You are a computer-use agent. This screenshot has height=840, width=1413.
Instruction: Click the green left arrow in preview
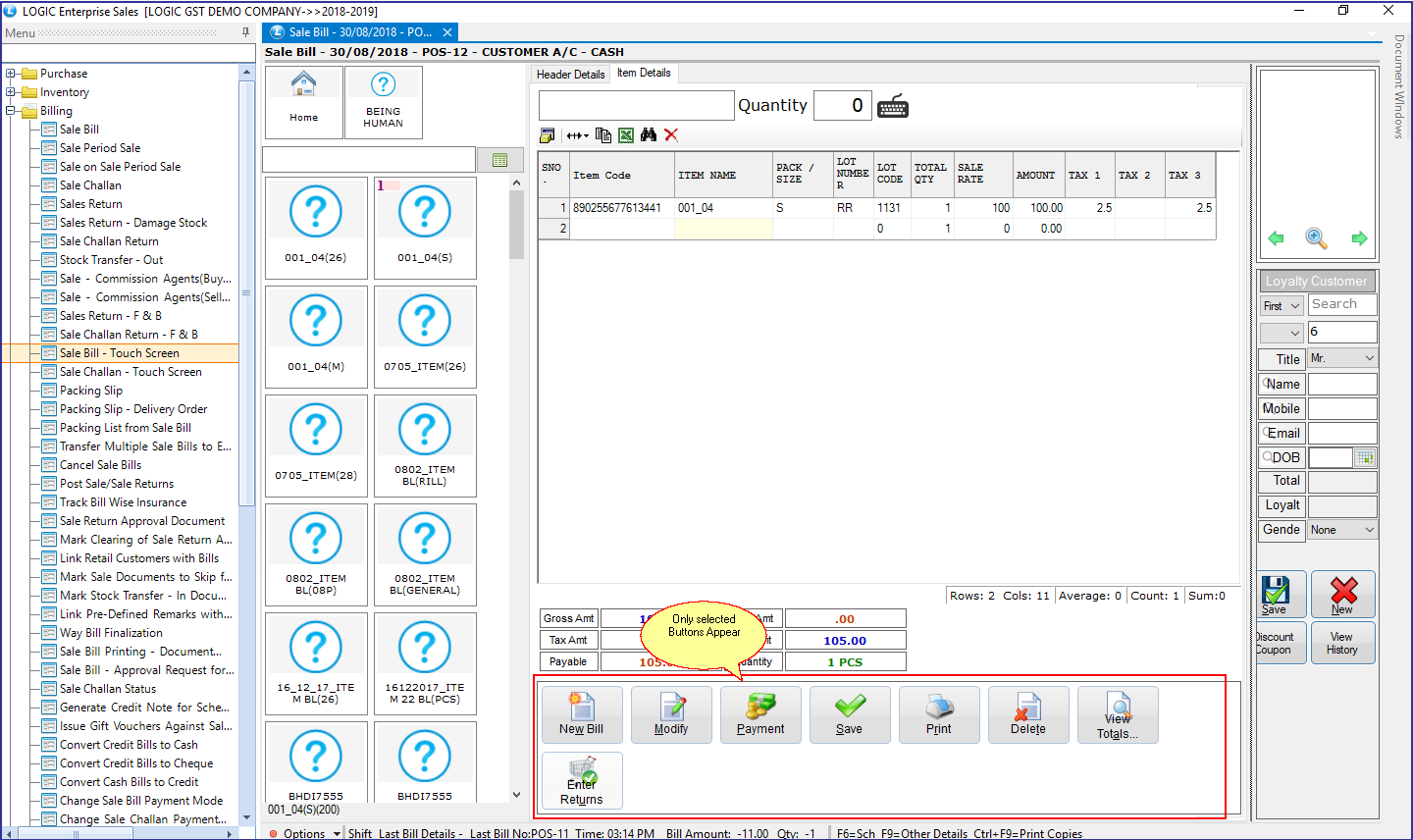point(1276,238)
